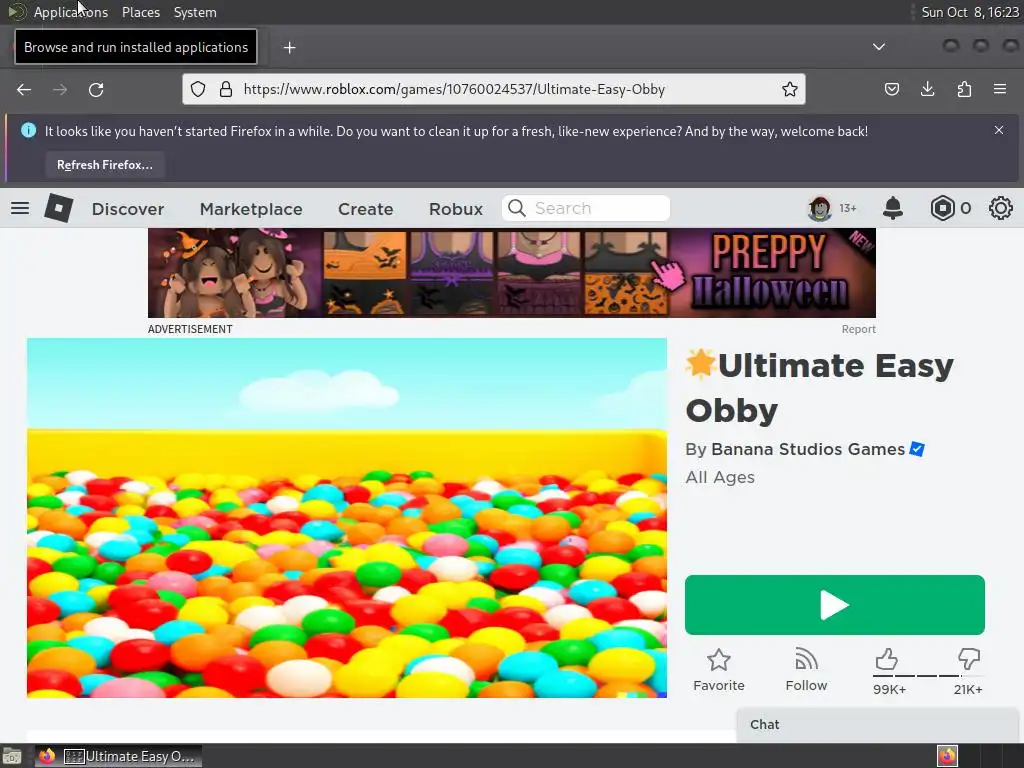Like the game with thumbs up
1024x768 pixels.
click(x=886, y=660)
